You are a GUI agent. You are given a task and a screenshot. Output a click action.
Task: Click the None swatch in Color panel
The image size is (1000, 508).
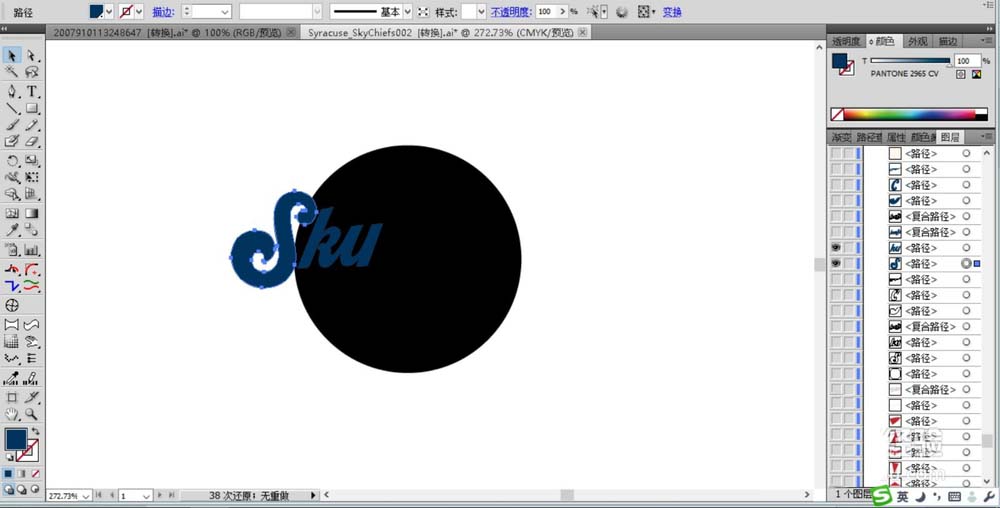[837, 115]
